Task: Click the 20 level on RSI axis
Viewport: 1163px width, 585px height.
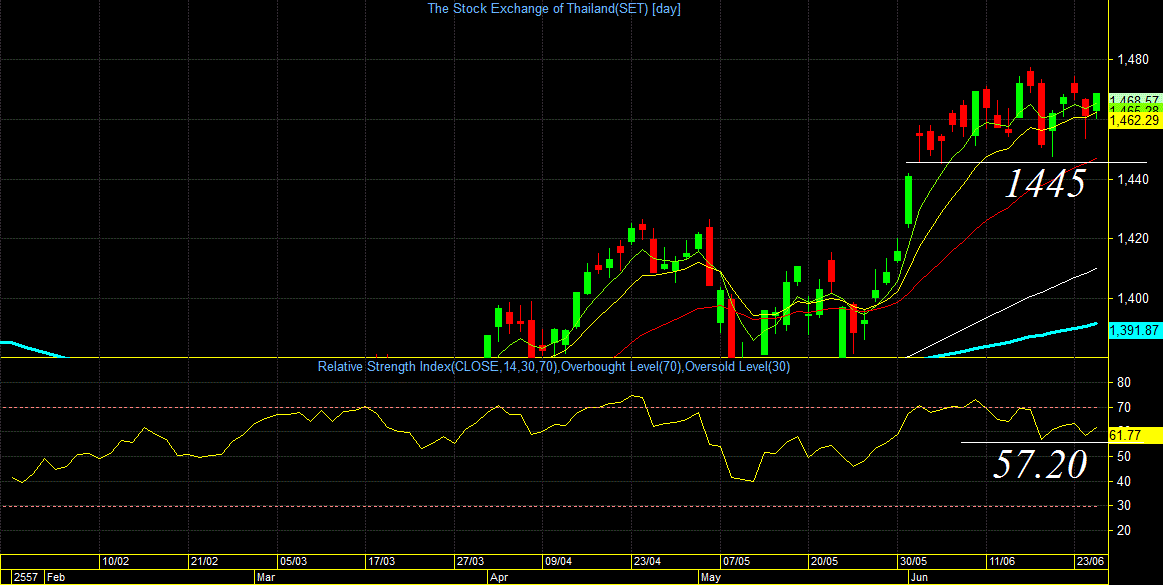Action: (x=1123, y=531)
